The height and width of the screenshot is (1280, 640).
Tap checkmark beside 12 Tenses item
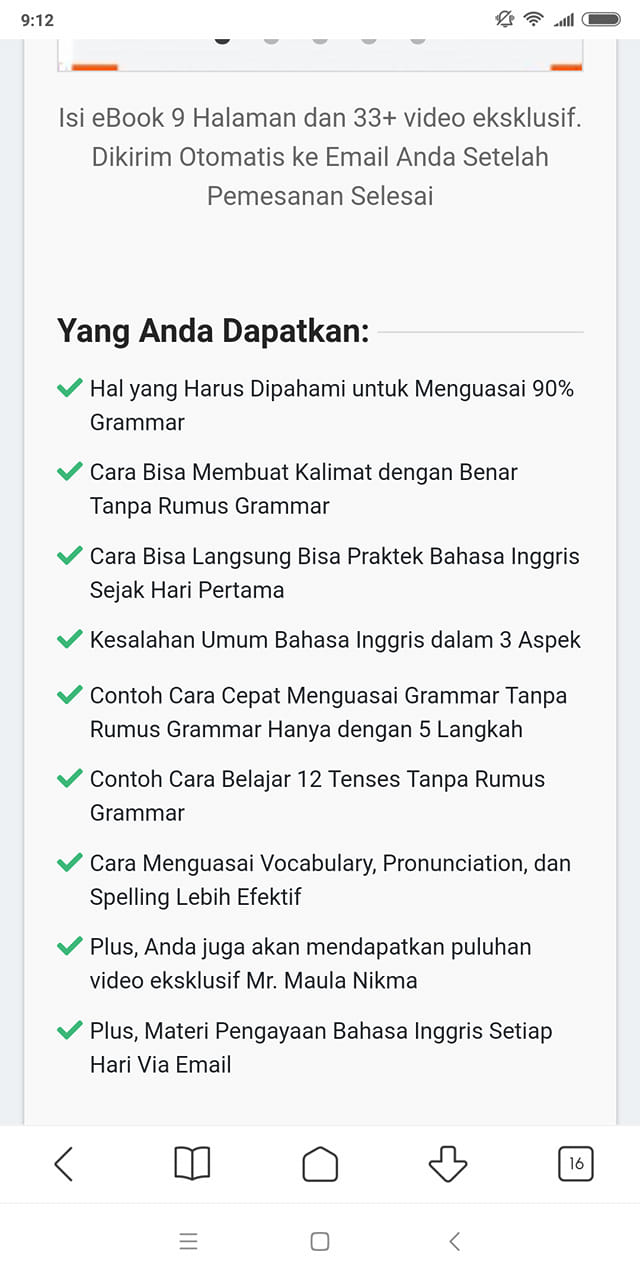coord(69,778)
